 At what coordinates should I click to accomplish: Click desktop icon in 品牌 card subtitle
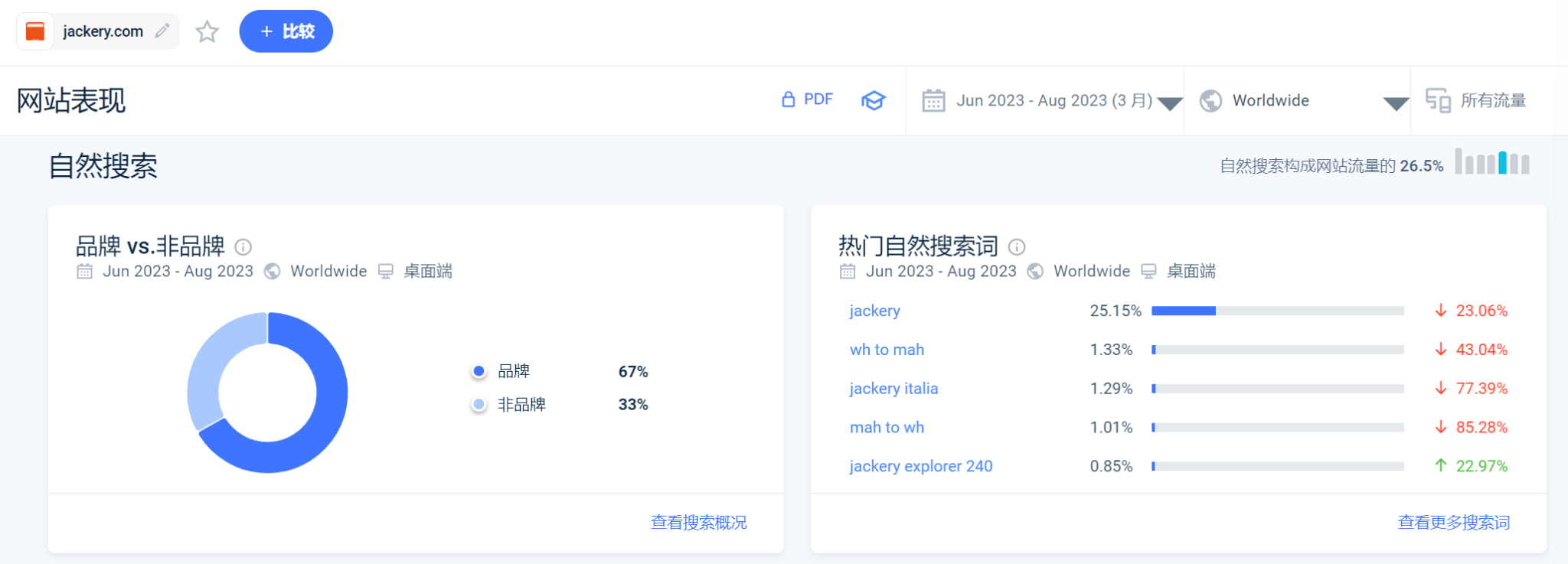point(386,272)
